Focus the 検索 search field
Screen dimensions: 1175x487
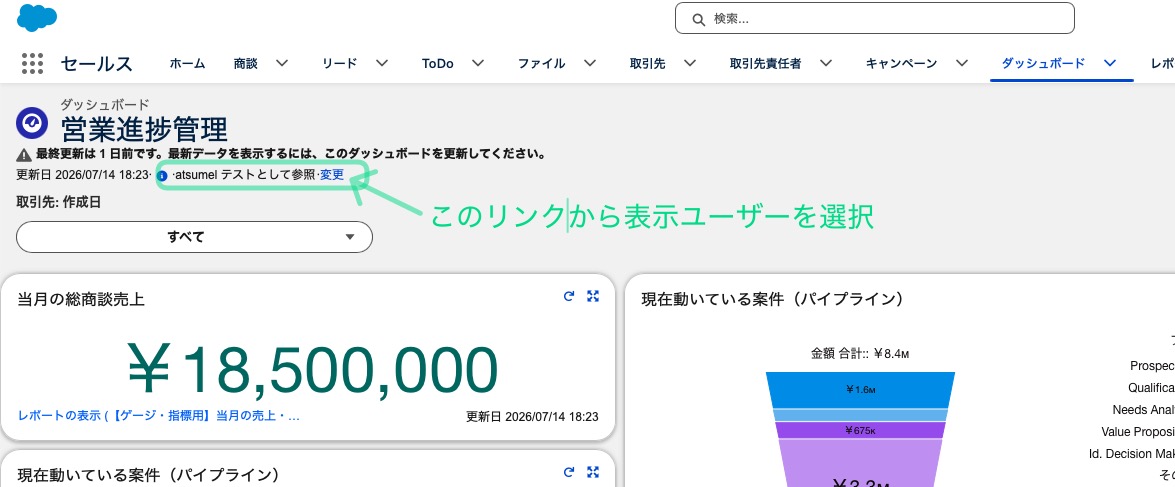[x=875, y=19]
